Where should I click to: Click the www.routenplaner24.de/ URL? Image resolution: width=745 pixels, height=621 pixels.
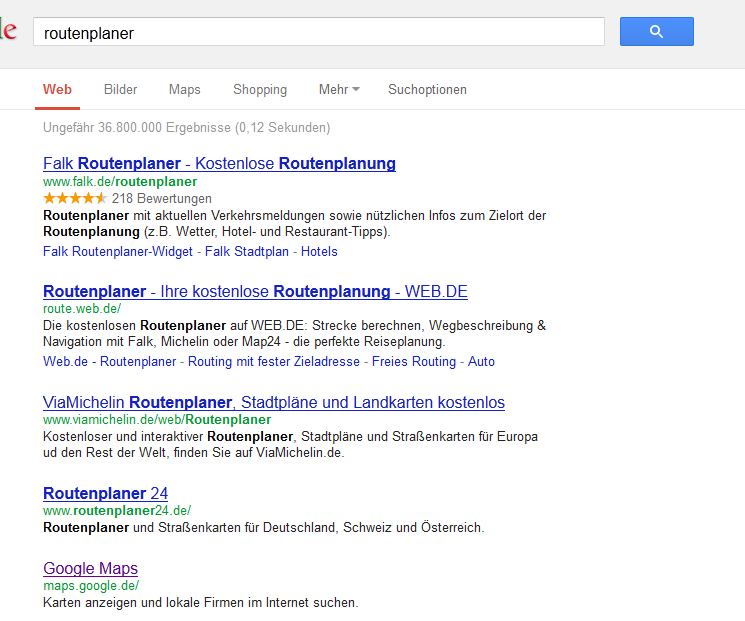[117, 510]
